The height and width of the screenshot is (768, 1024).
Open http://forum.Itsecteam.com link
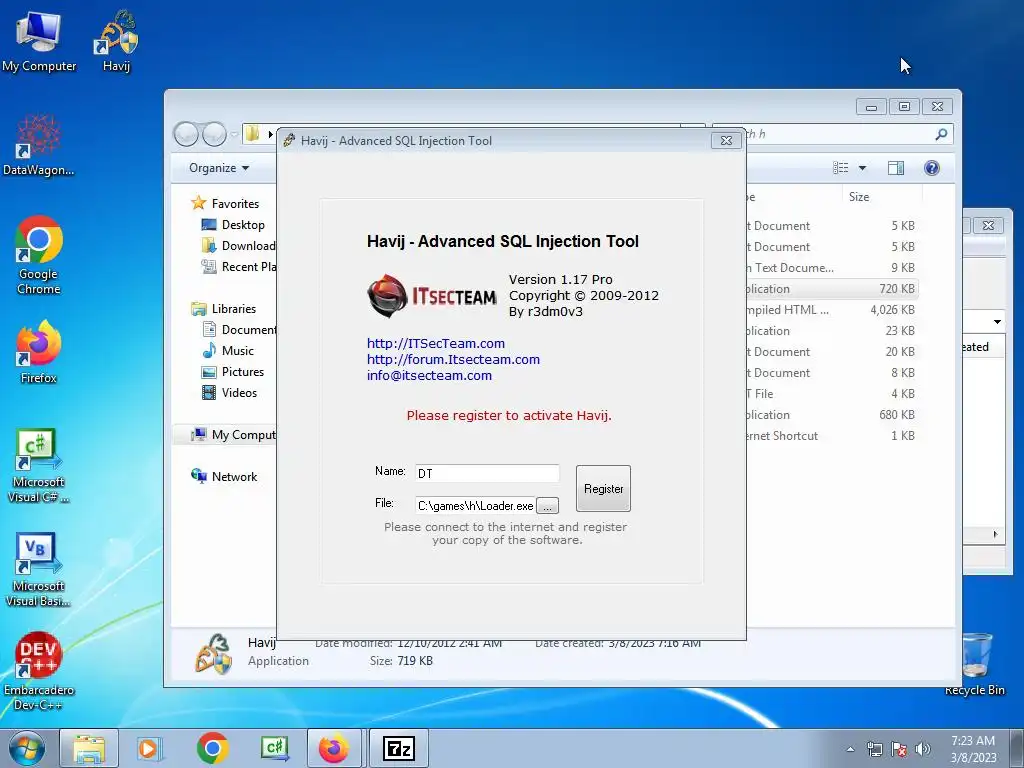(453, 359)
